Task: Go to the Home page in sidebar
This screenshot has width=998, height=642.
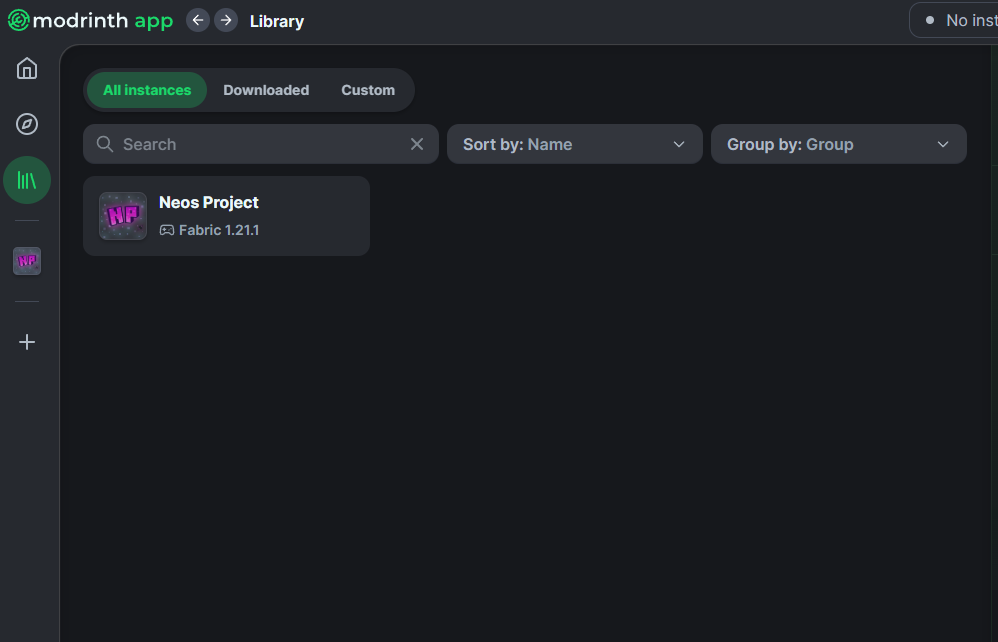Action: (27, 68)
